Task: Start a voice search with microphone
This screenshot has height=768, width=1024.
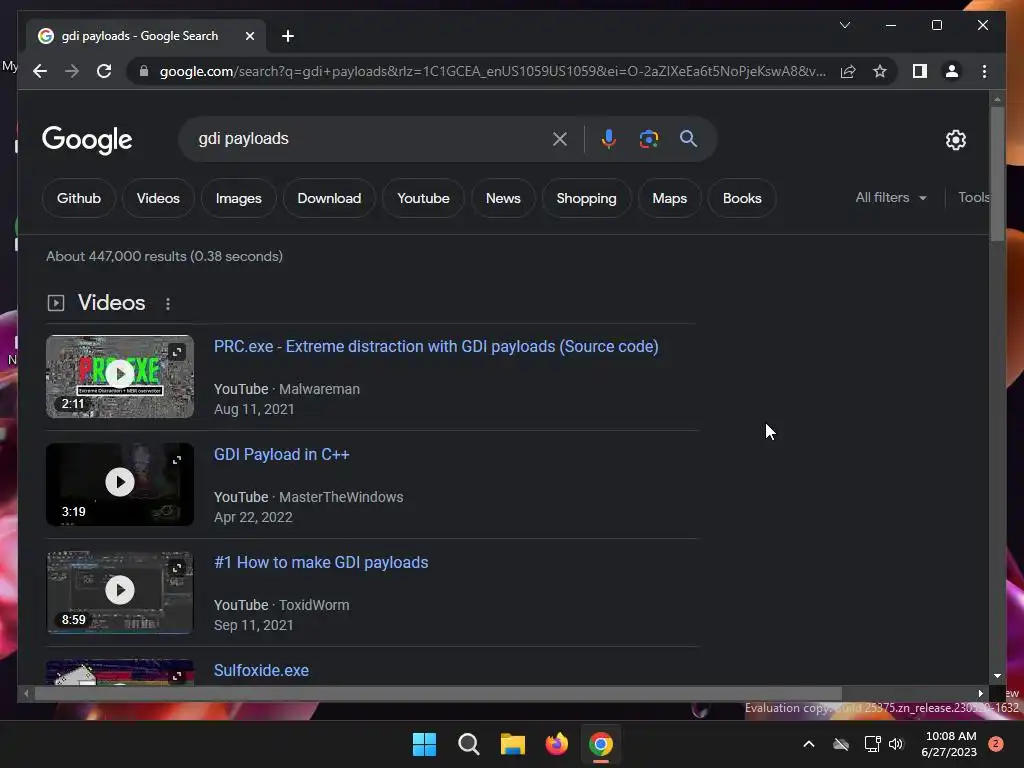Action: pos(609,138)
